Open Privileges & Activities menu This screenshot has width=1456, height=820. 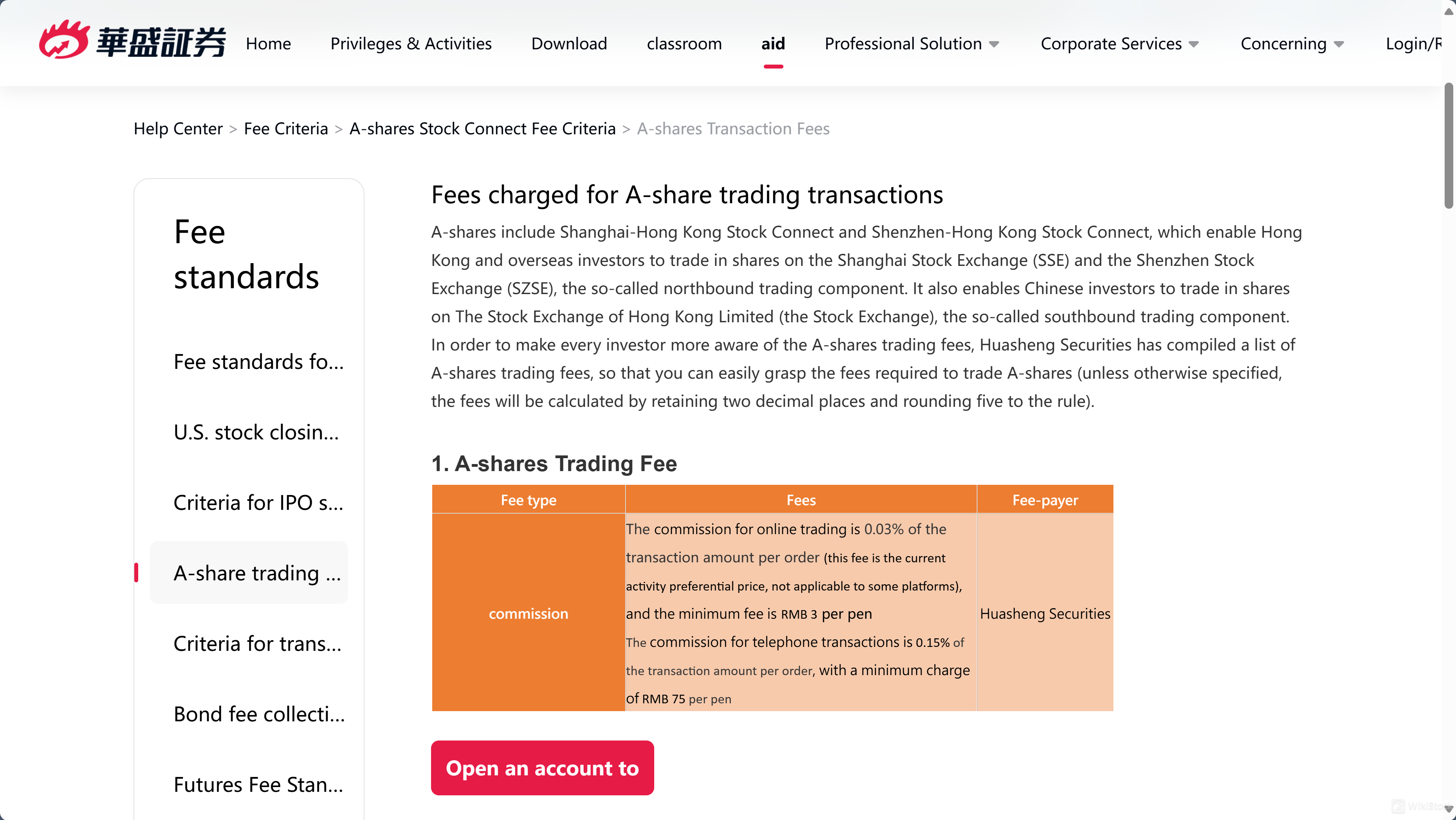click(x=411, y=43)
